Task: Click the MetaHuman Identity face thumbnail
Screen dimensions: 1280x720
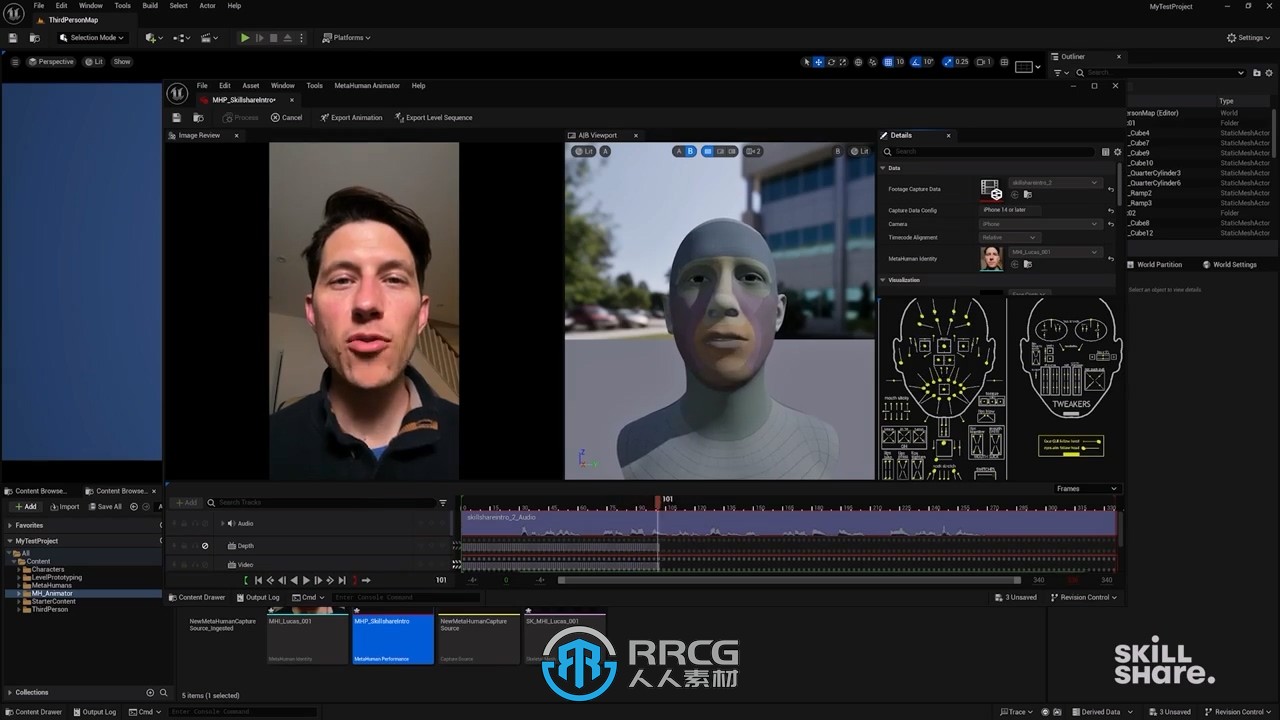Action: (991, 258)
